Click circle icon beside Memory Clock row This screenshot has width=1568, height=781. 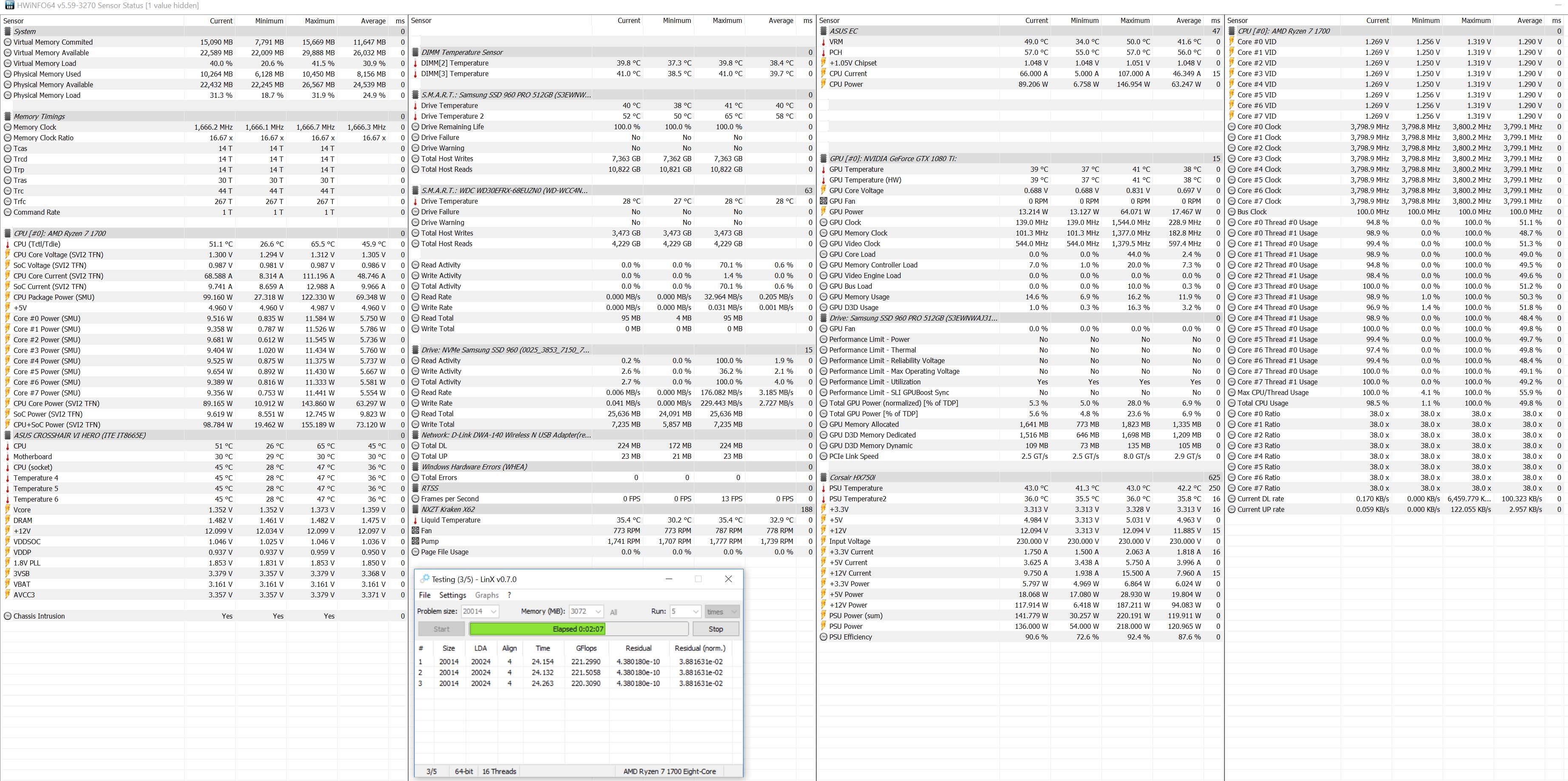point(7,127)
